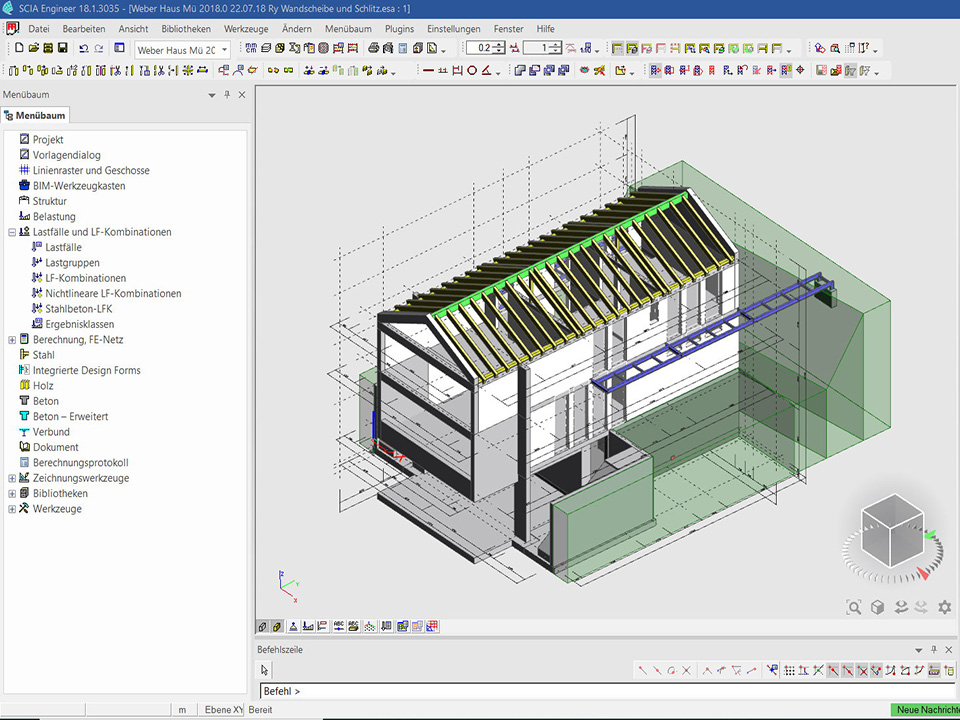Open the Weber Haus project dropdown
Image resolution: width=960 pixels, height=720 pixels.
coord(224,49)
